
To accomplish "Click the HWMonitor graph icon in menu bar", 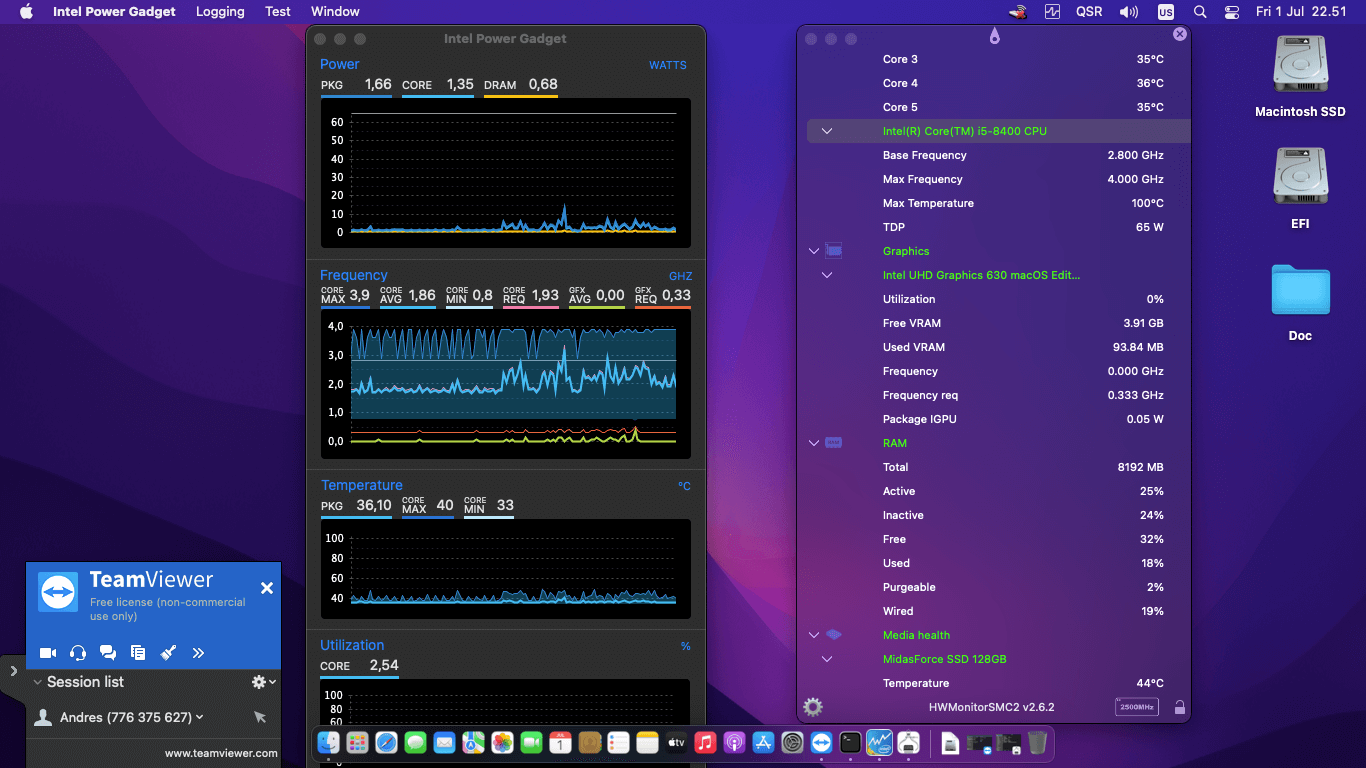I will click(1052, 12).
